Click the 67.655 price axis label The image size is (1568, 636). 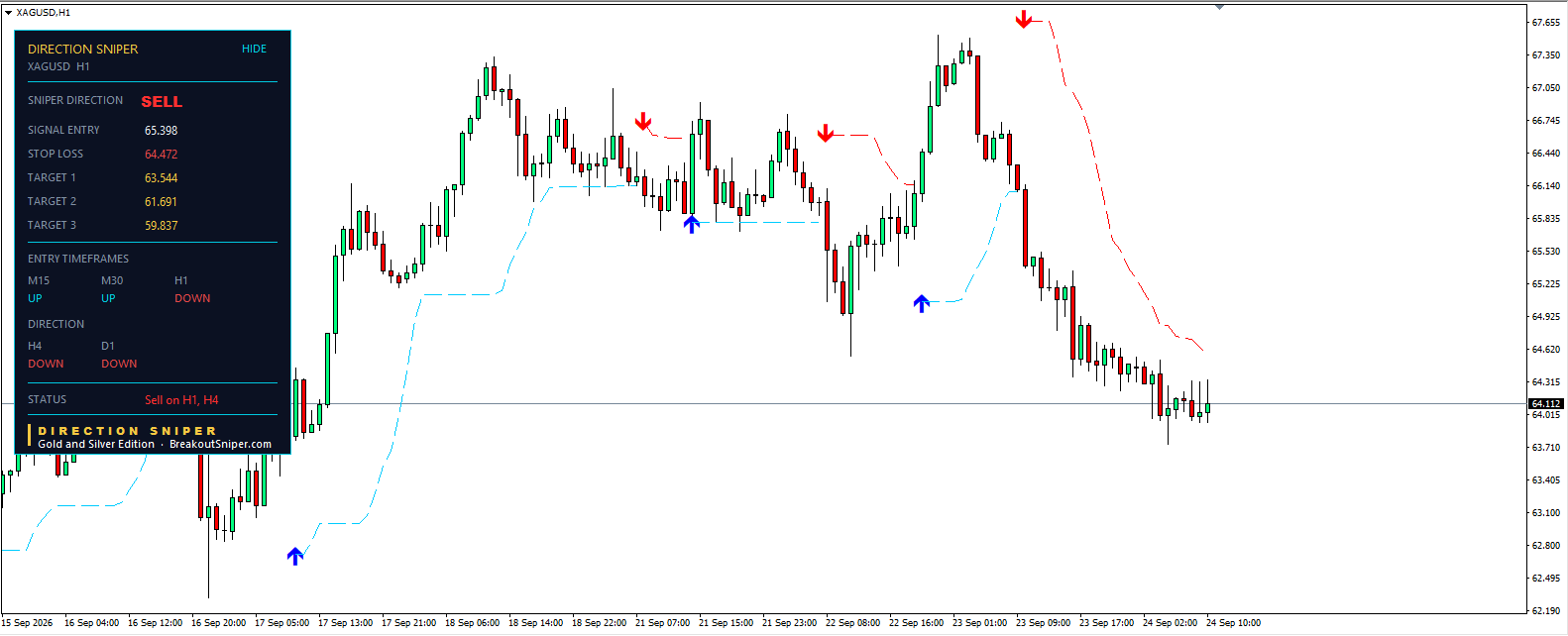pyautogui.click(x=1546, y=22)
